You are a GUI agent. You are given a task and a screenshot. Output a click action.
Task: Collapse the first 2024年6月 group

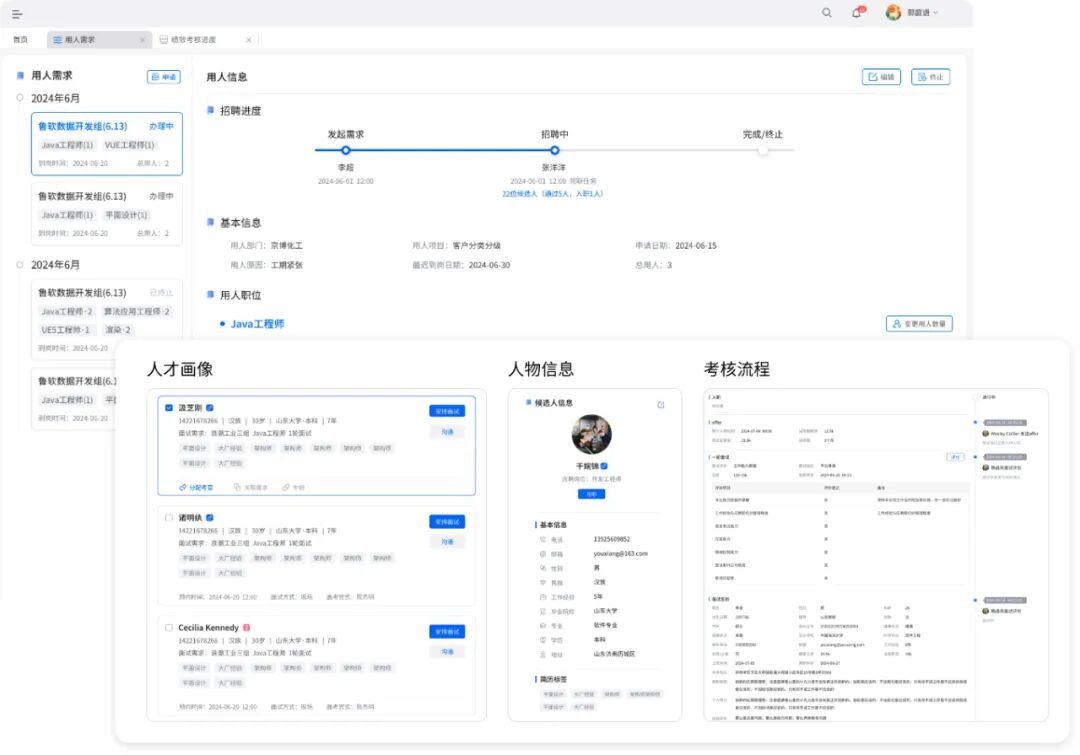[x=18, y=97]
